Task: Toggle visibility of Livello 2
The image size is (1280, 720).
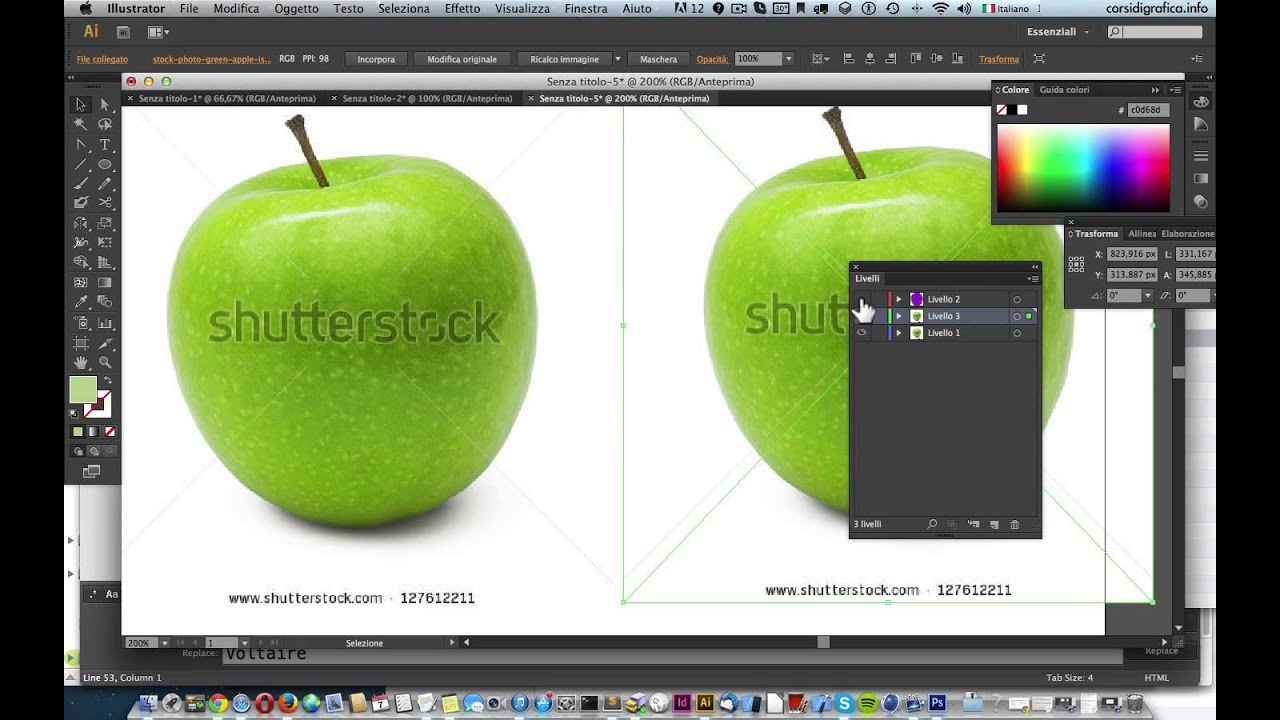Action: tap(862, 299)
